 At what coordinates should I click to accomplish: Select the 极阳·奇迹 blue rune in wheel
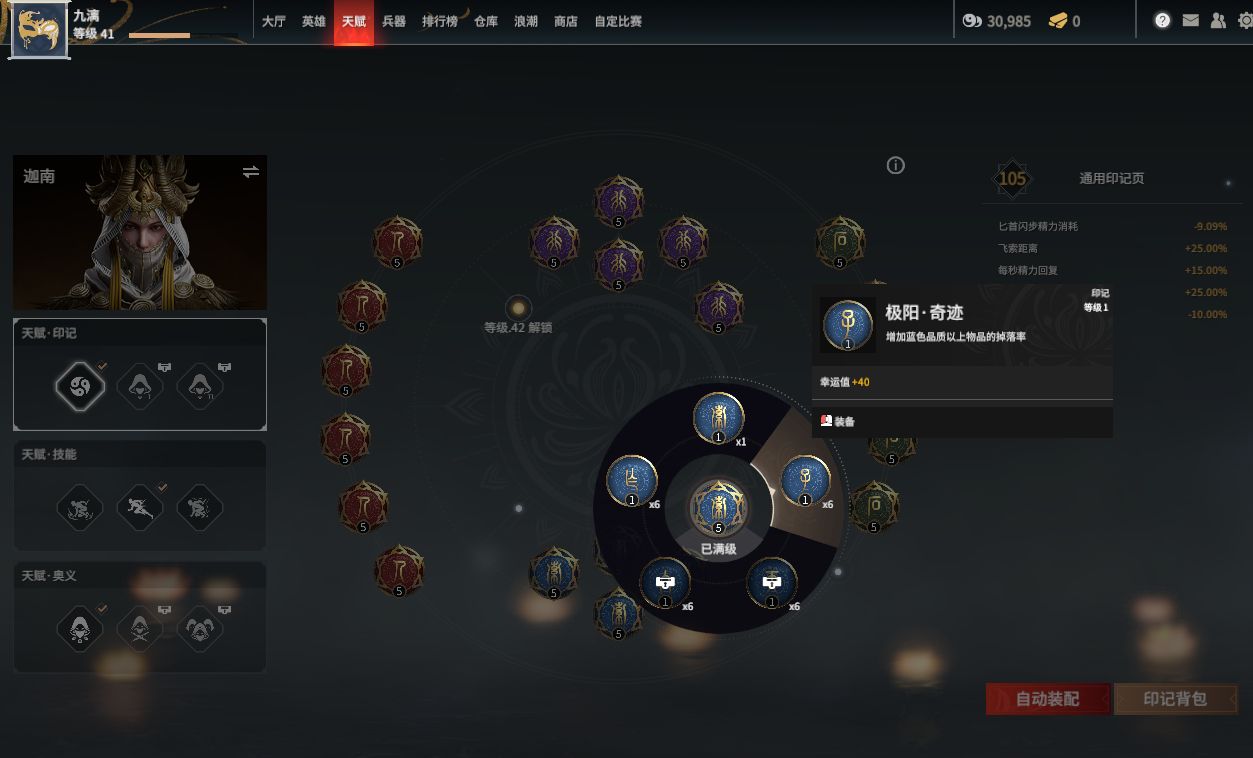coord(805,480)
